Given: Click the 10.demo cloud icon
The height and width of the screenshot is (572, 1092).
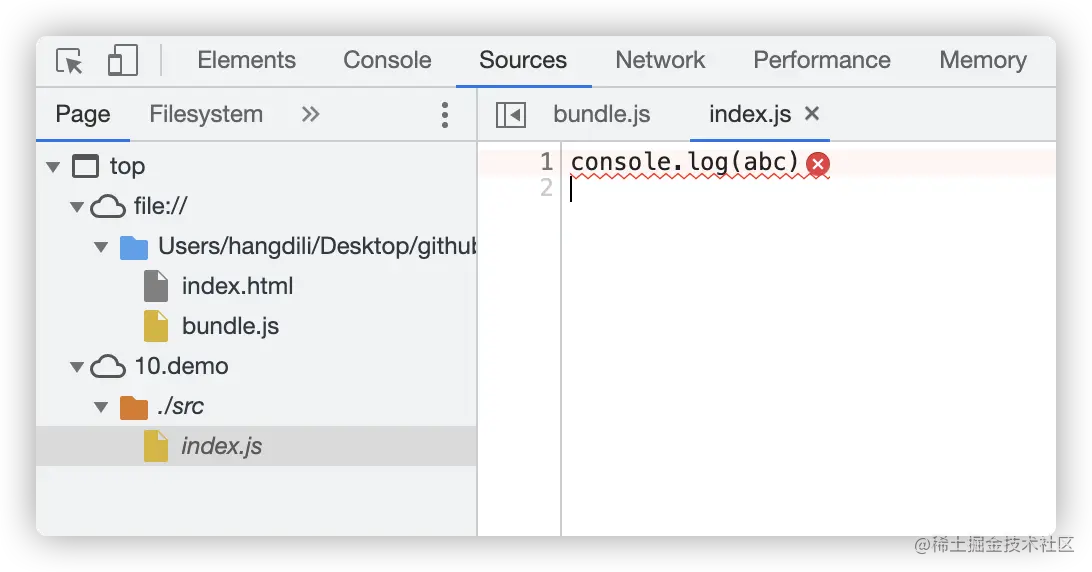Looking at the screenshot, I should pos(108,366).
